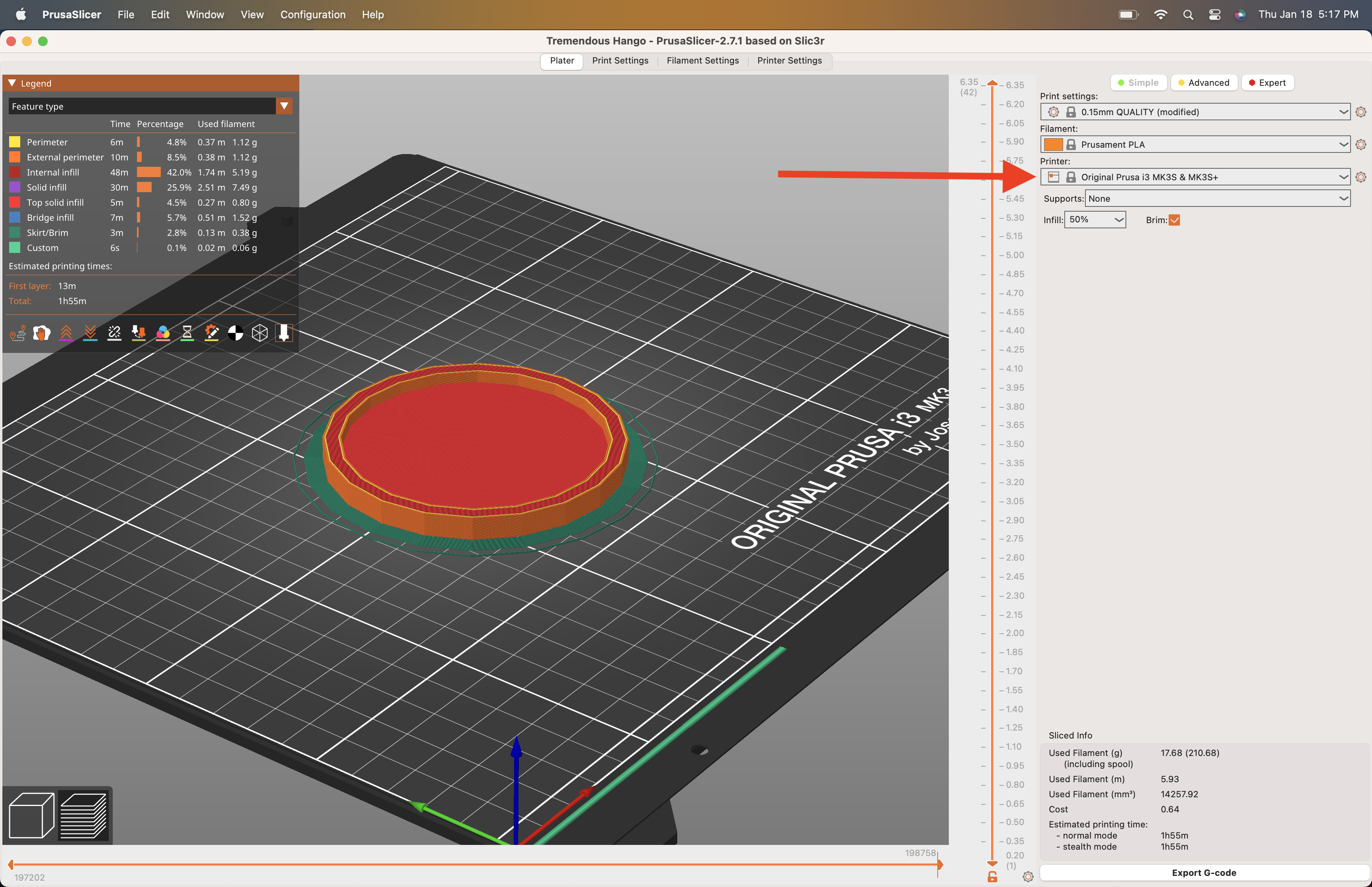
Task: Open the File menu
Action: click(x=125, y=14)
